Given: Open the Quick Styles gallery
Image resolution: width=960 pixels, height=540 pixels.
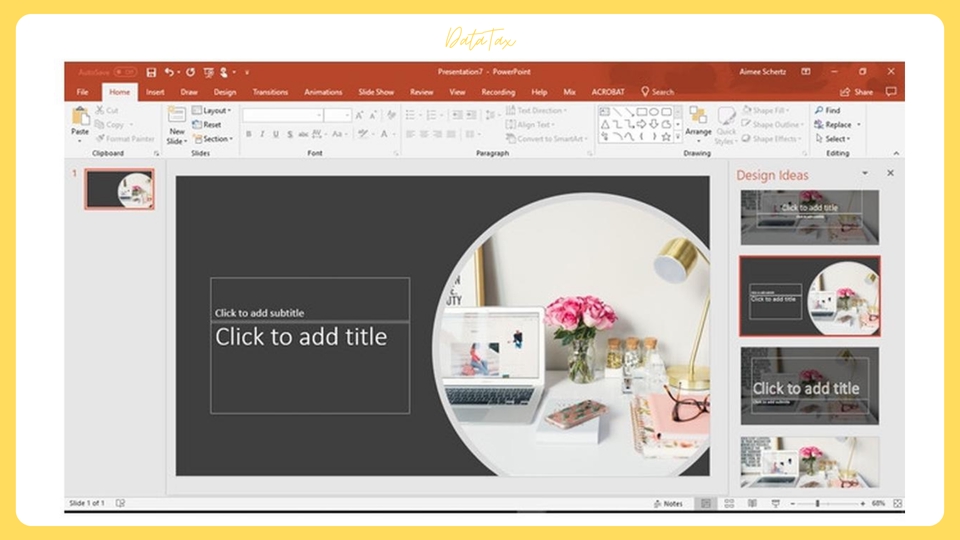Looking at the screenshot, I should tap(726, 126).
